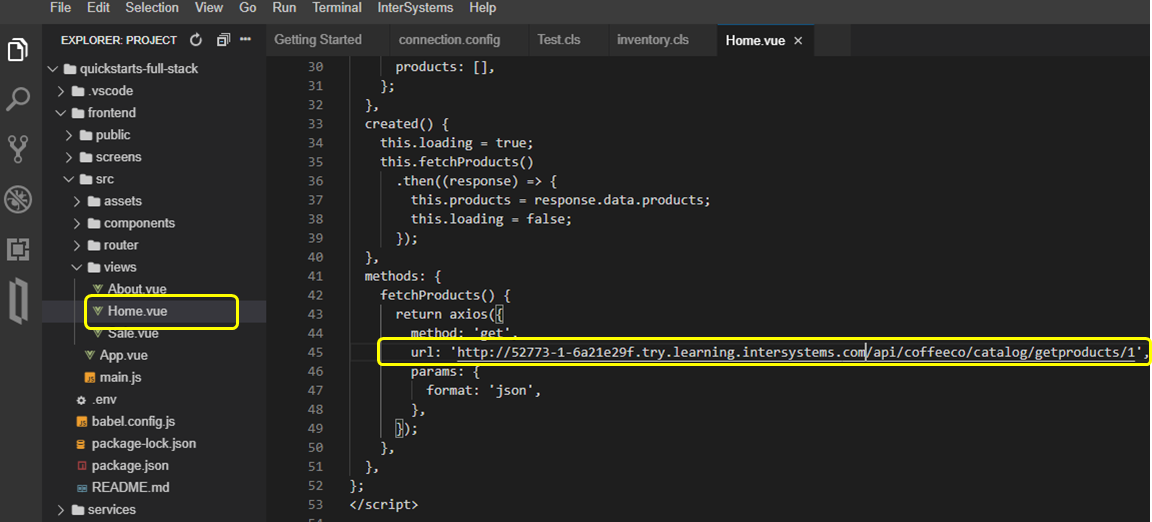Click the icon beside package.json
Image resolution: width=1152 pixels, height=522 pixels.
(x=82, y=466)
